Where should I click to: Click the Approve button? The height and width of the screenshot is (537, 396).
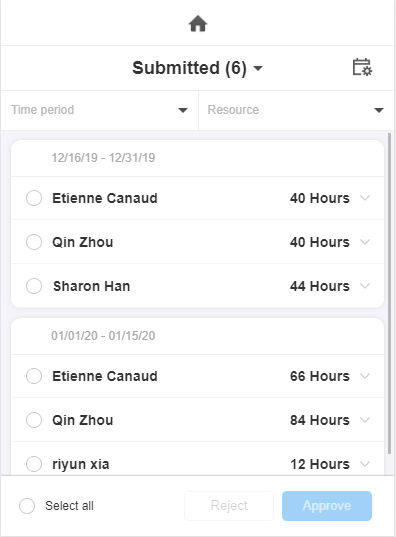(327, 506)
